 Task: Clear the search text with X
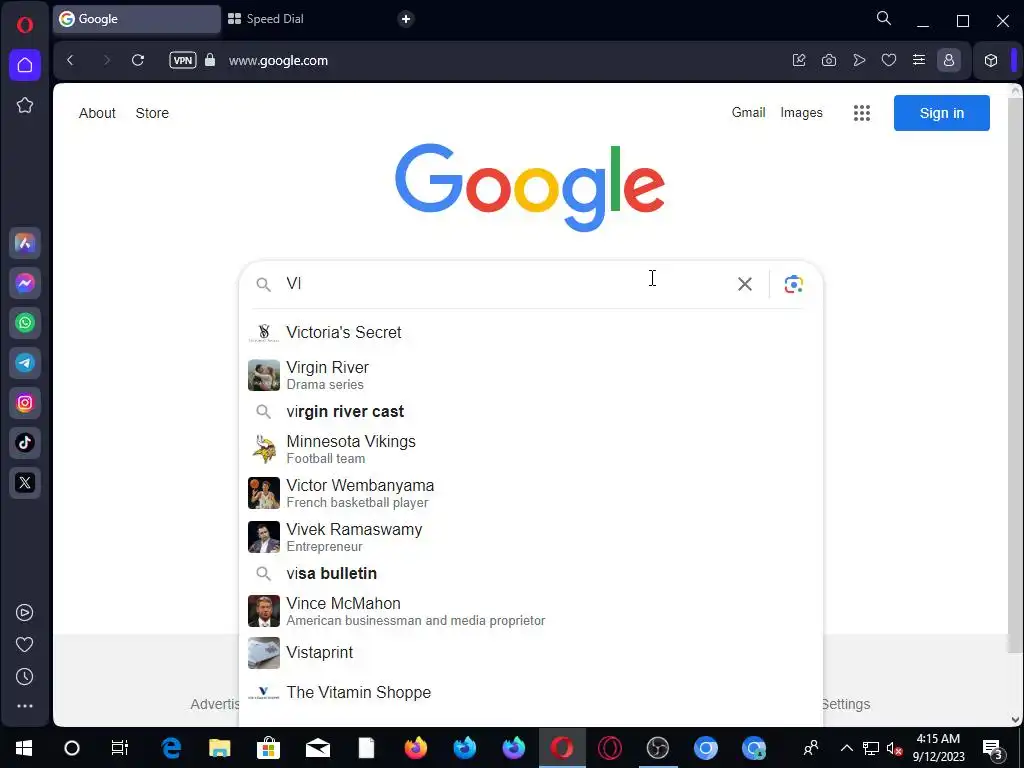point(744,284)
